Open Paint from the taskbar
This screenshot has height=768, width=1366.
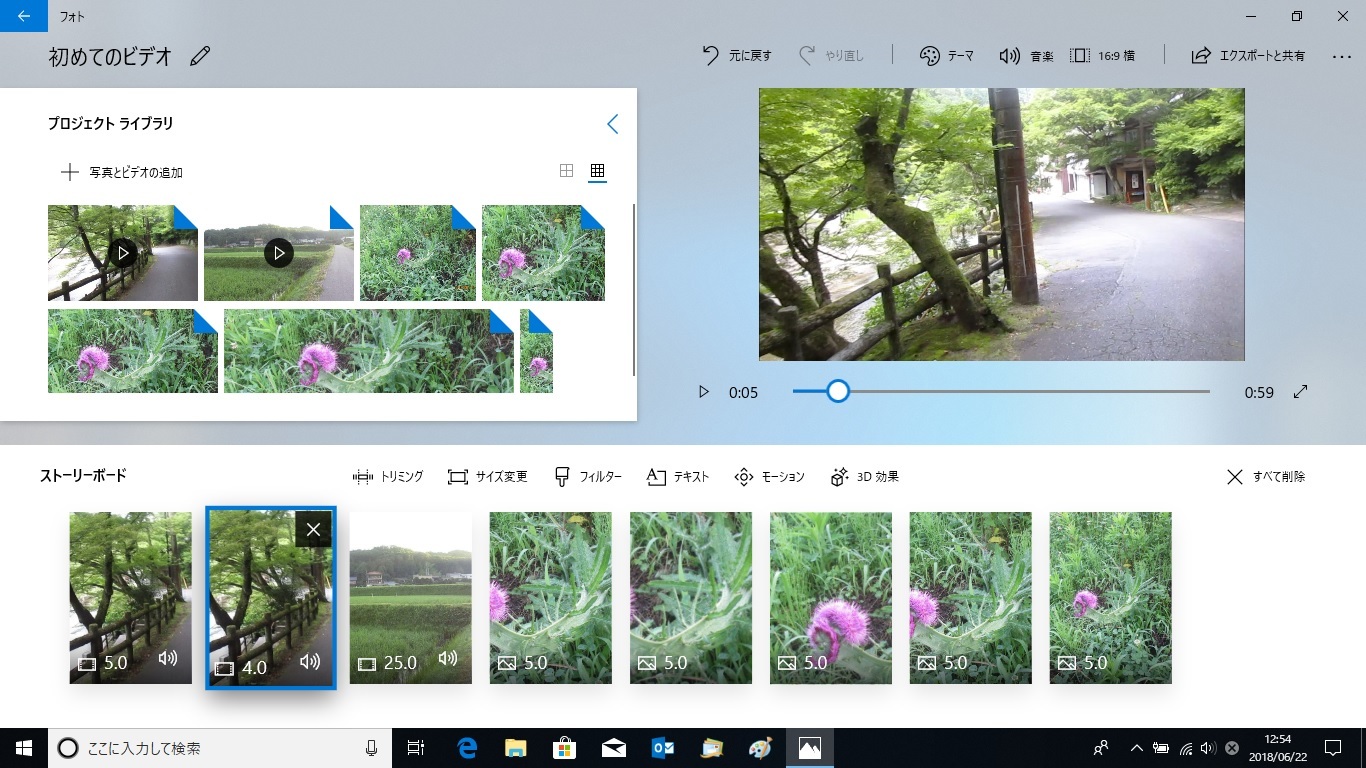[x=761, y=748]
